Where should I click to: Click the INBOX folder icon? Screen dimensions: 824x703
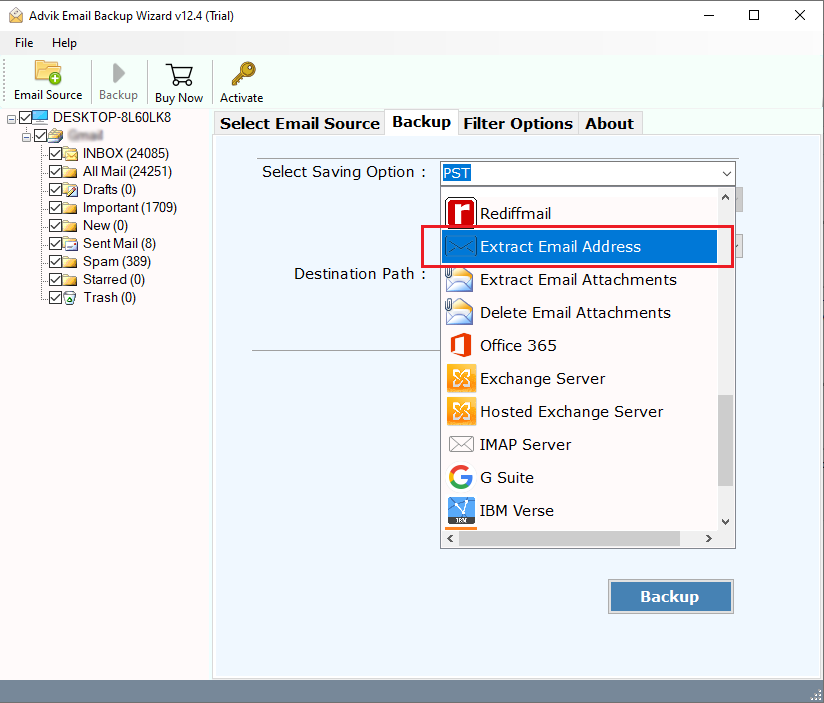(x=70, y=153)
